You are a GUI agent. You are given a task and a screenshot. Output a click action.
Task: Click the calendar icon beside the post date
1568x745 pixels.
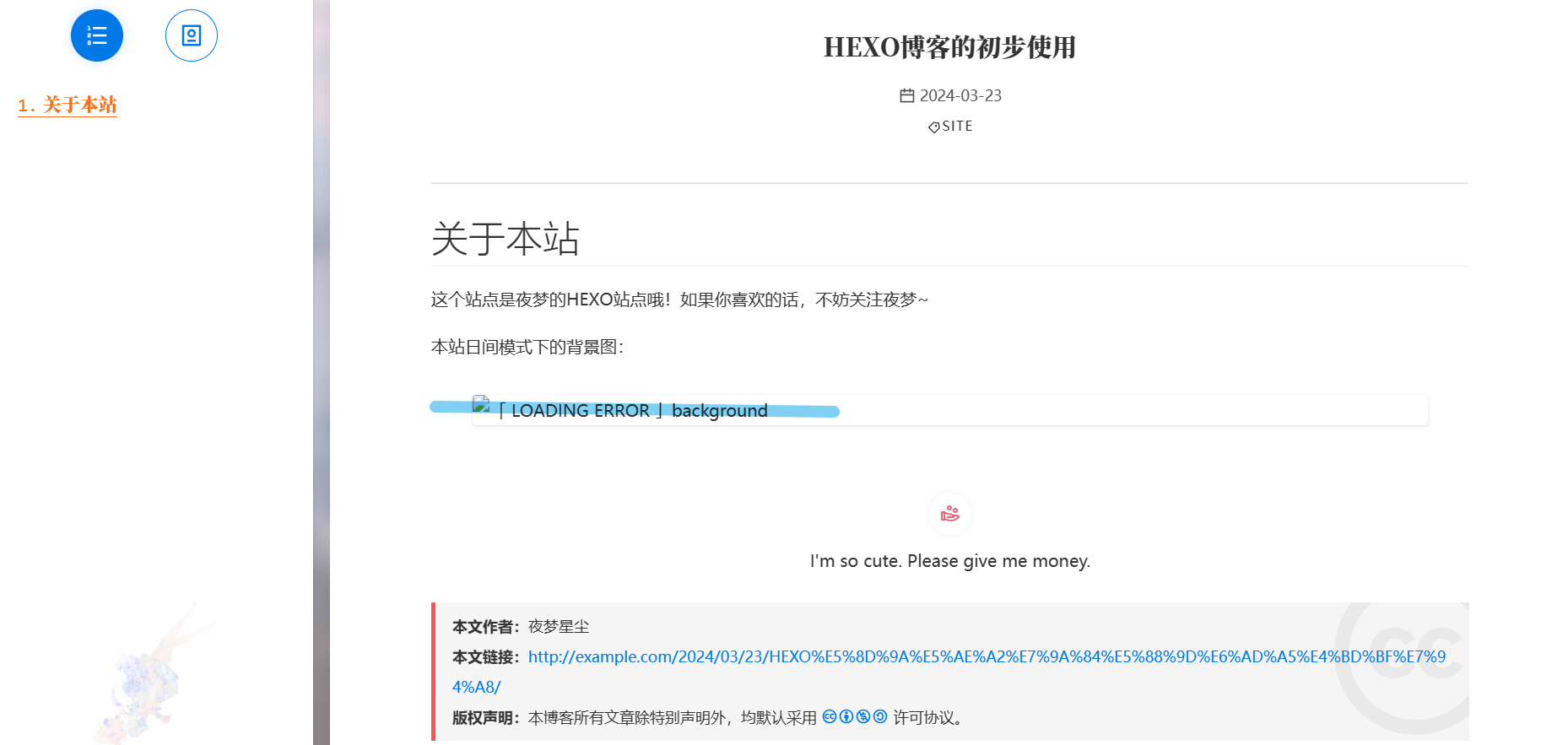coord(906,96)
